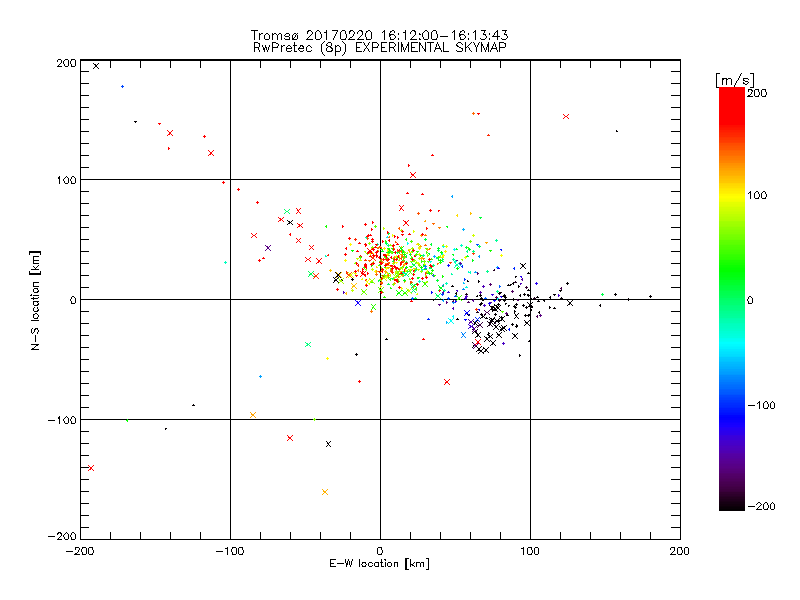Click the '[m/s]' colorbar unit label

tap(734, 80)
